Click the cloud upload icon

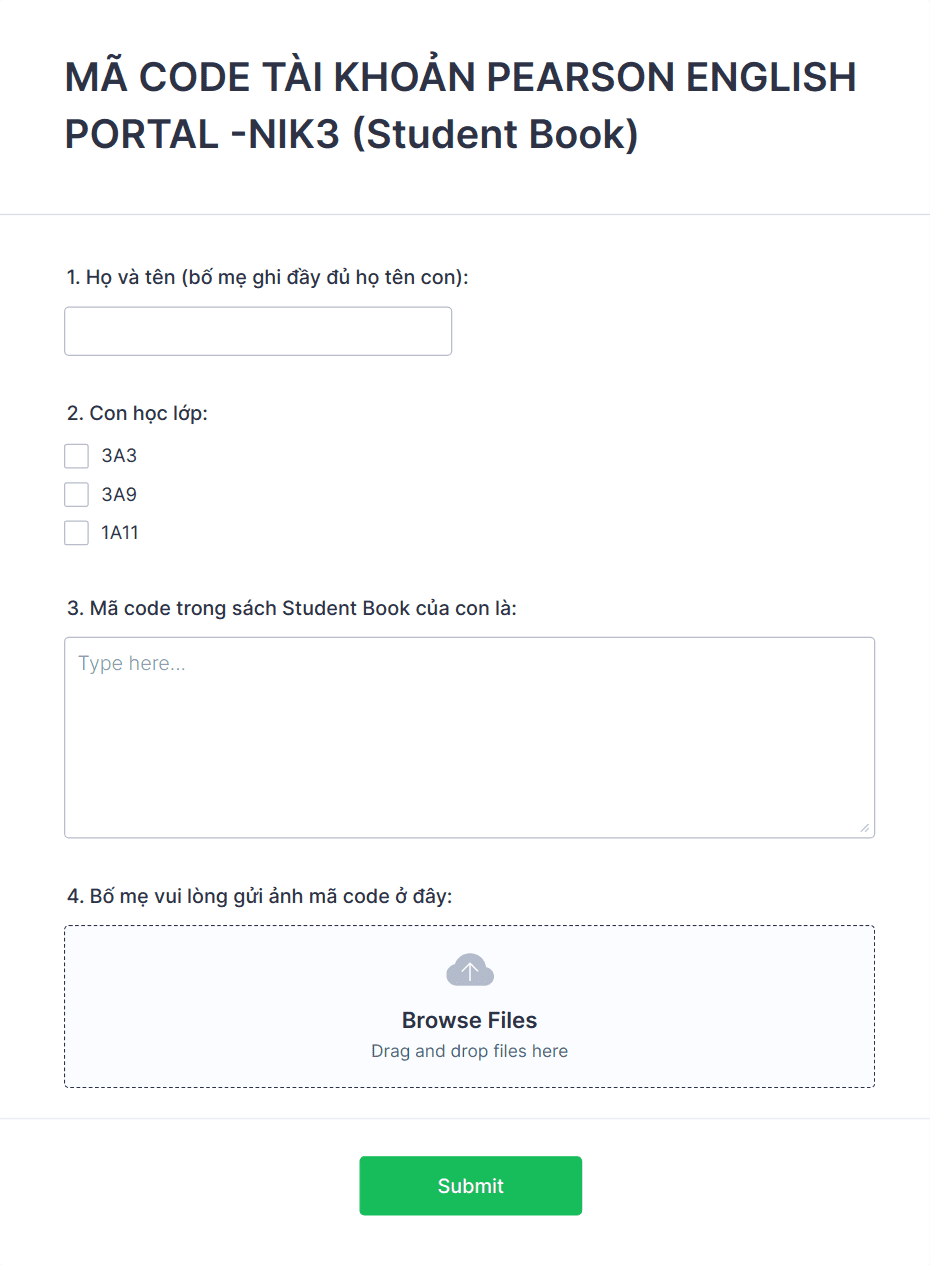pyautogui.click(x=469, y=970)
